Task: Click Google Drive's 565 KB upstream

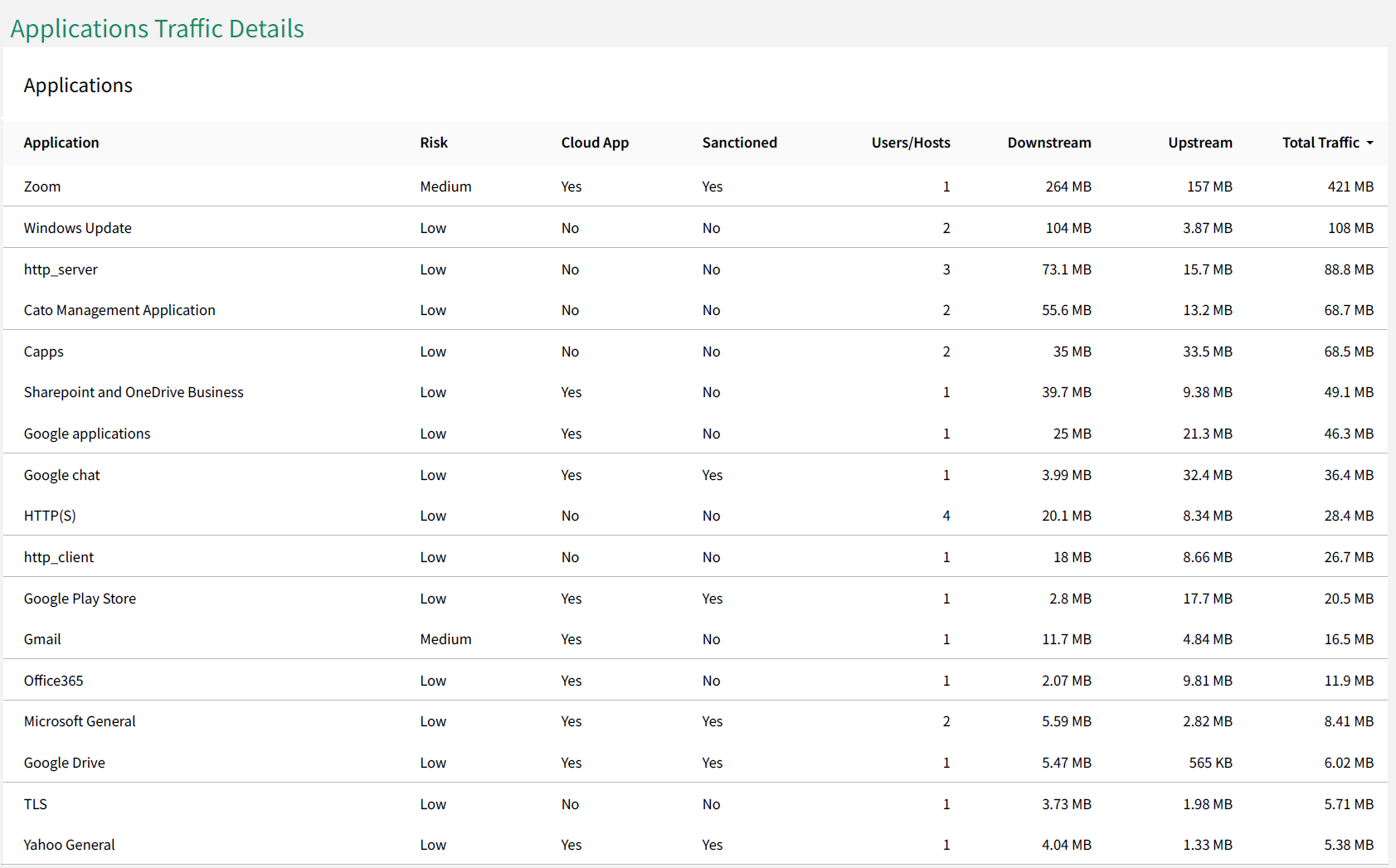Action: pos(1211,763)
